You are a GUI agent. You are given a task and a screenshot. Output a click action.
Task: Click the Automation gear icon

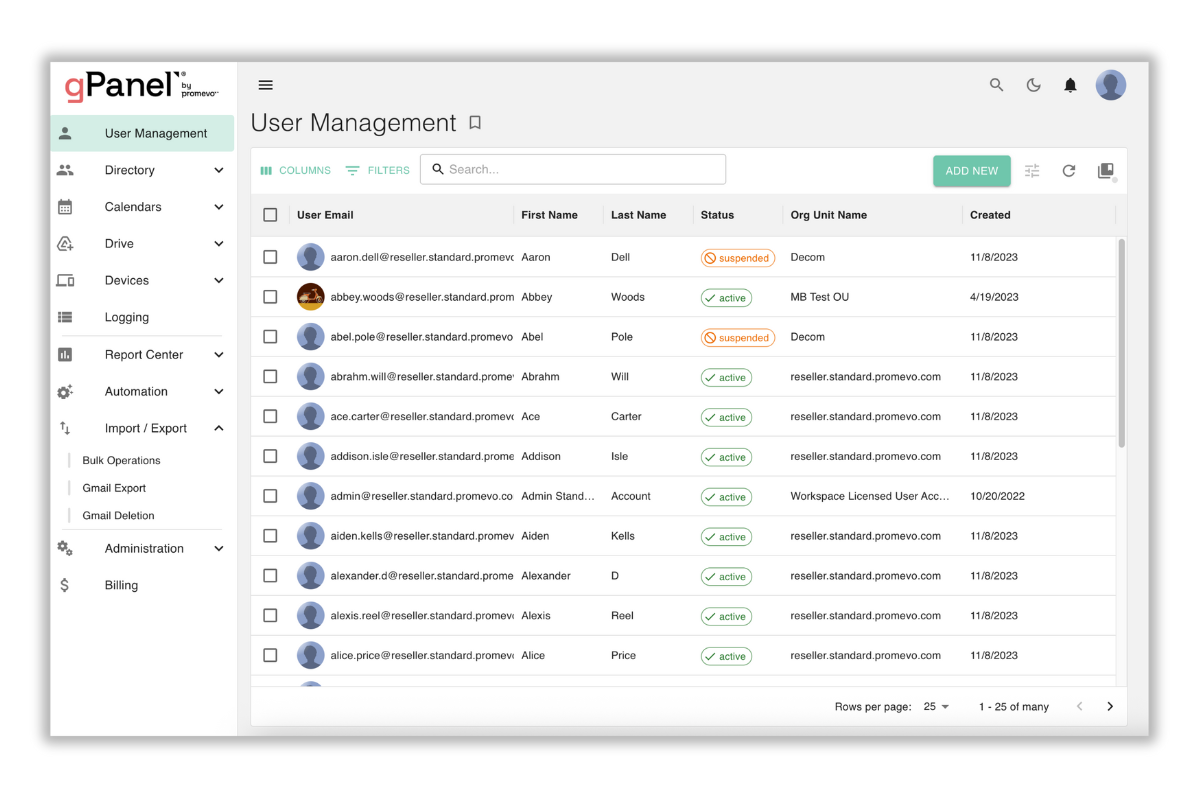point(65,391)
